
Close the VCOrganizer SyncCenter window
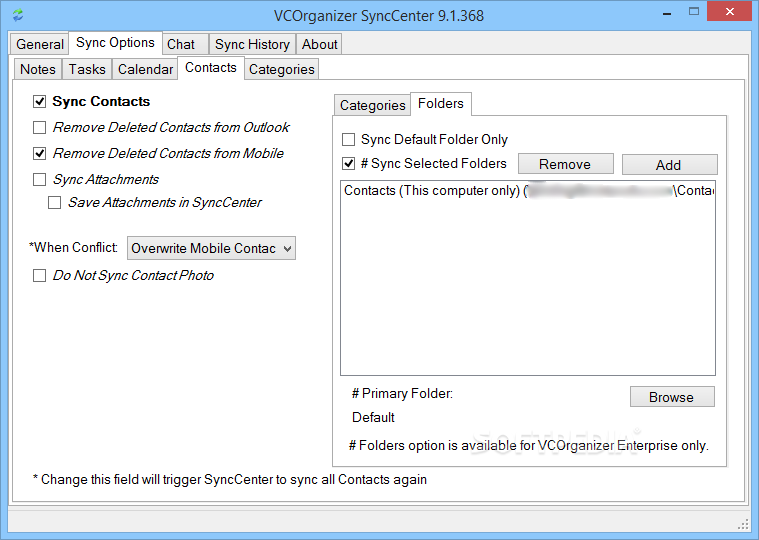point(730,12)
